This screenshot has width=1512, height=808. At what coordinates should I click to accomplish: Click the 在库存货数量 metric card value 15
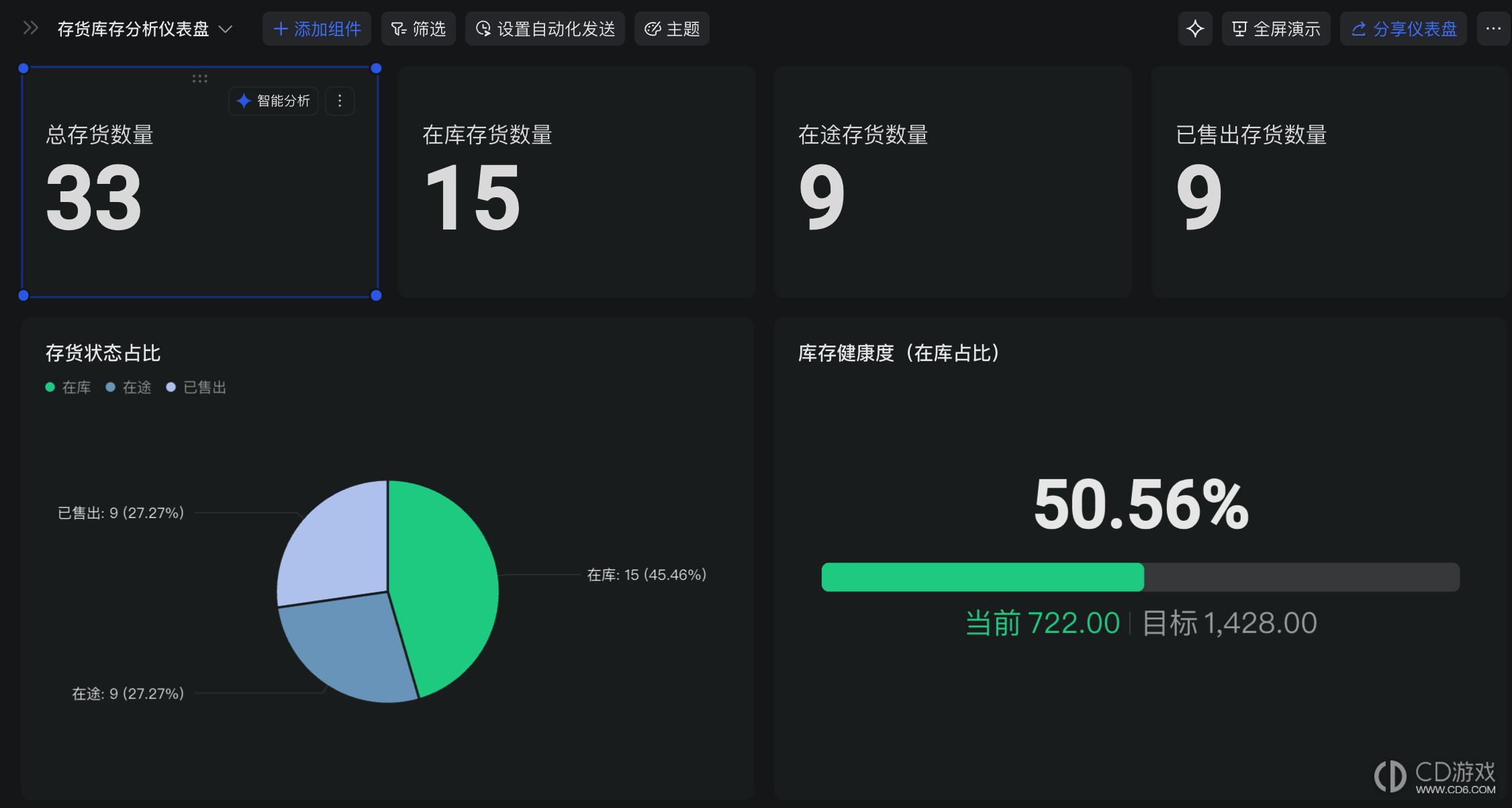tap(472, 199)
